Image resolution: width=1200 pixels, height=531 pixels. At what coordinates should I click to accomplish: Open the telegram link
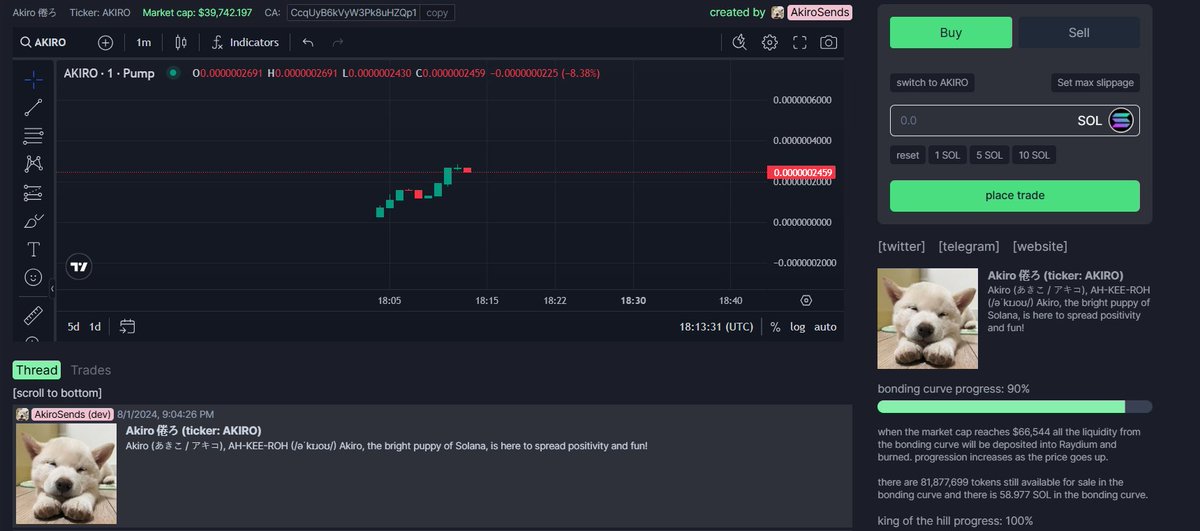[x=968, y=246]
